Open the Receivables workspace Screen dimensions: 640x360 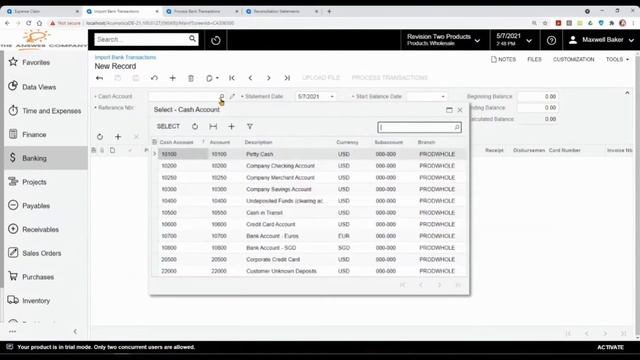(x=40, y=229)
